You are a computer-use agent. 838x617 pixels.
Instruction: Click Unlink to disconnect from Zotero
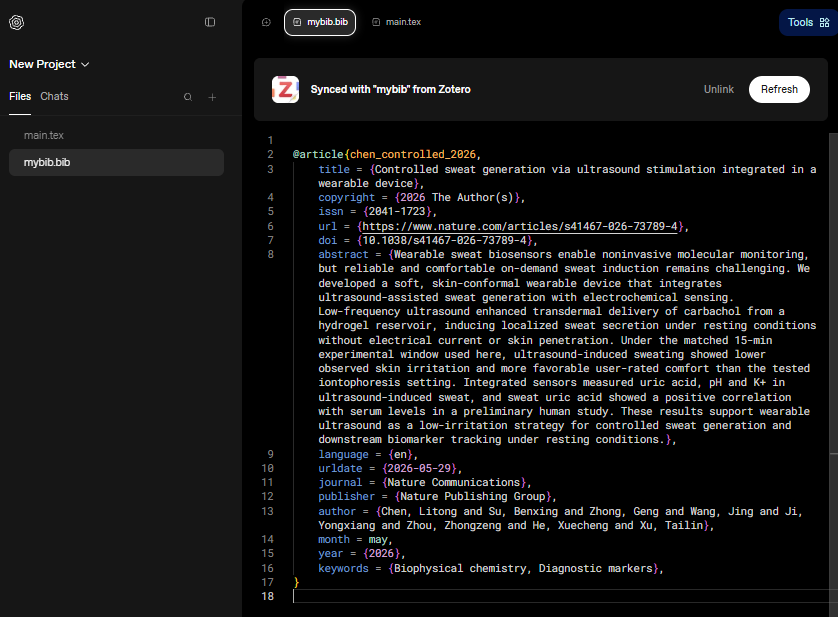pos(718,89)
